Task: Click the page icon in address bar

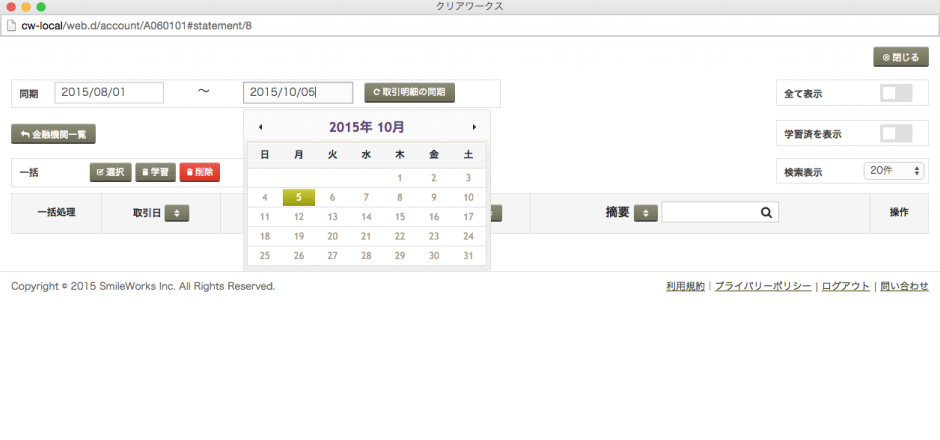Action: click(x=11, y=26)
